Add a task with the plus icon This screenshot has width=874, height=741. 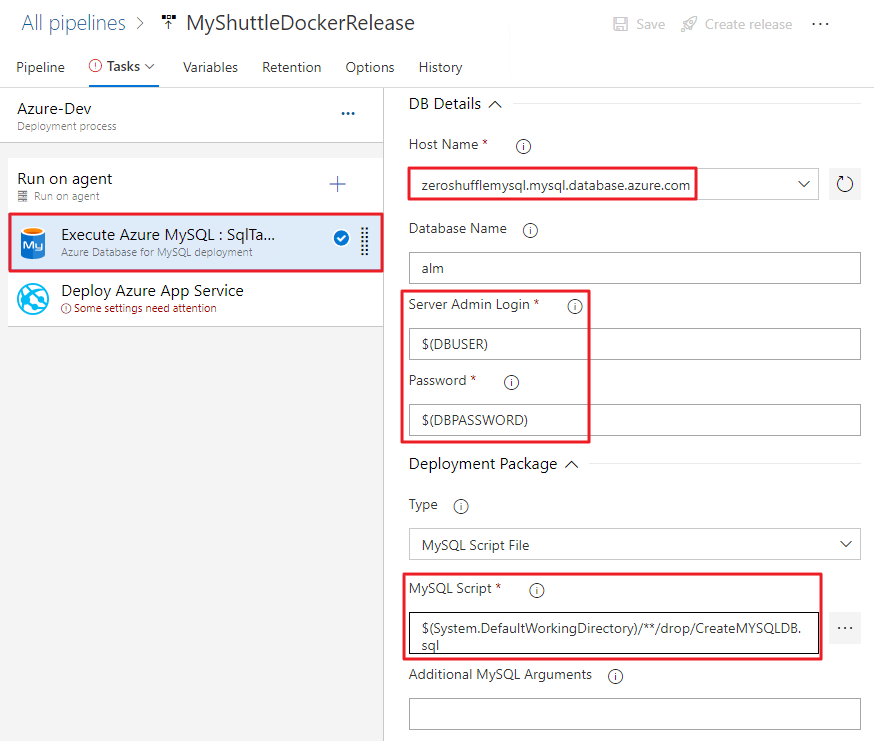click(x=337, y=184)
